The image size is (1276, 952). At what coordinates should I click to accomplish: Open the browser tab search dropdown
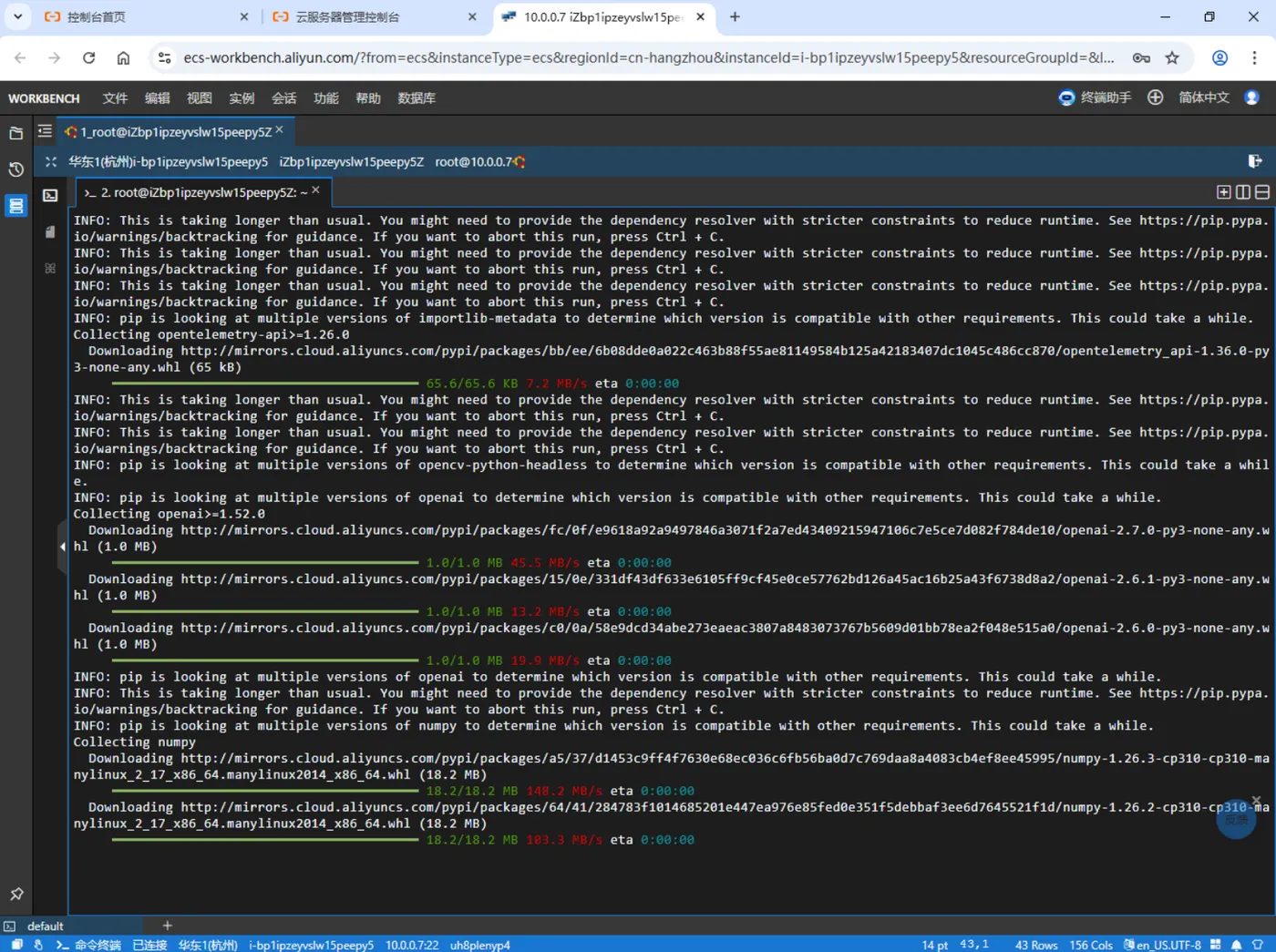pyautogui.click(x=17, y=16)
